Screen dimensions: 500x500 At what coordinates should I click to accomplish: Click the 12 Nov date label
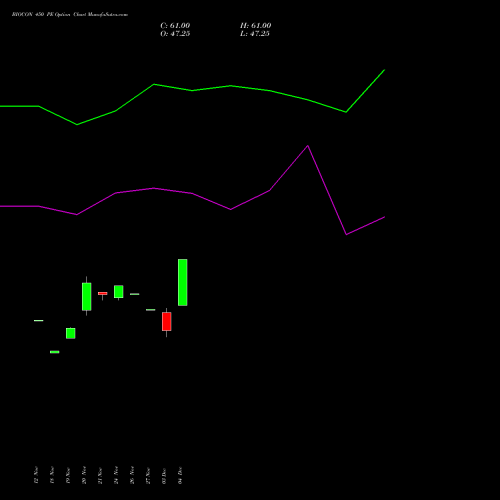pos(36,475)
